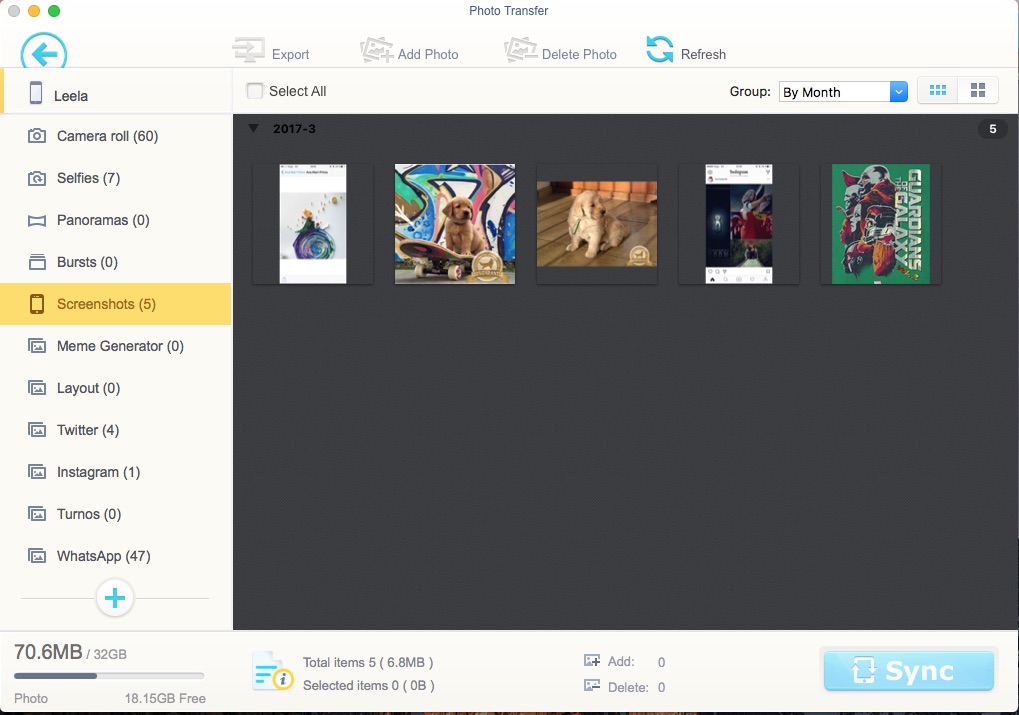Click the Export toolbar icon
The height and width of the screenshot is (715, 1019).
pos(248,52)
